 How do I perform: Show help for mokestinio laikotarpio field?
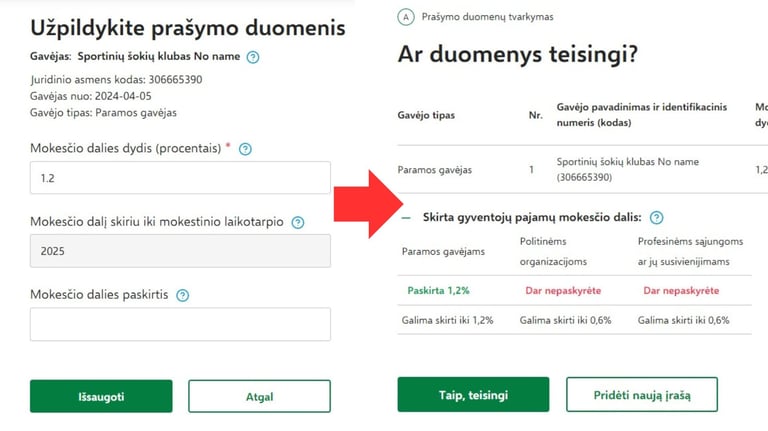(x=298, y=222)
